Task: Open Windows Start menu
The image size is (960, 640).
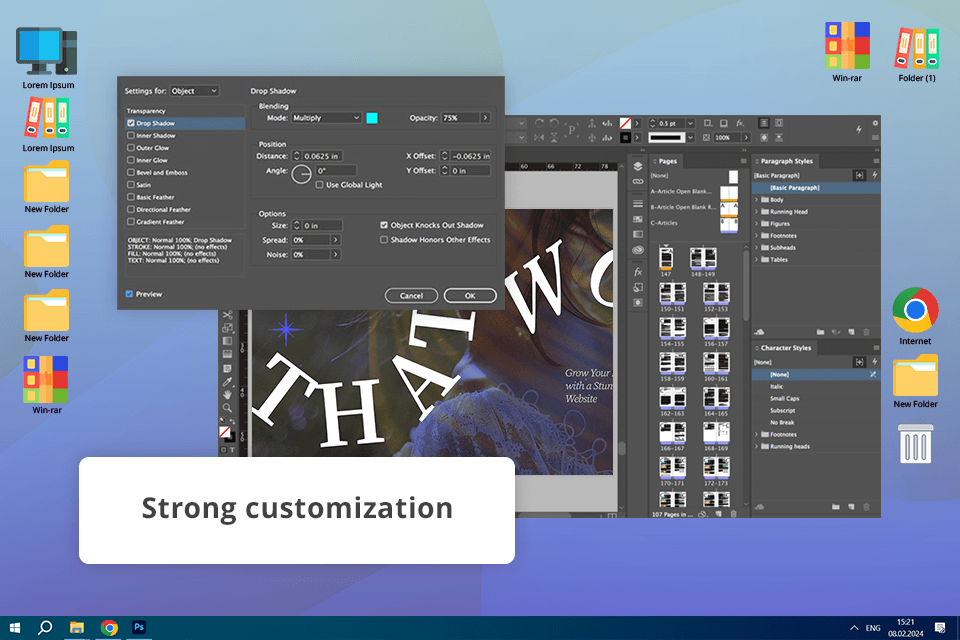Action: coord(14,627)
